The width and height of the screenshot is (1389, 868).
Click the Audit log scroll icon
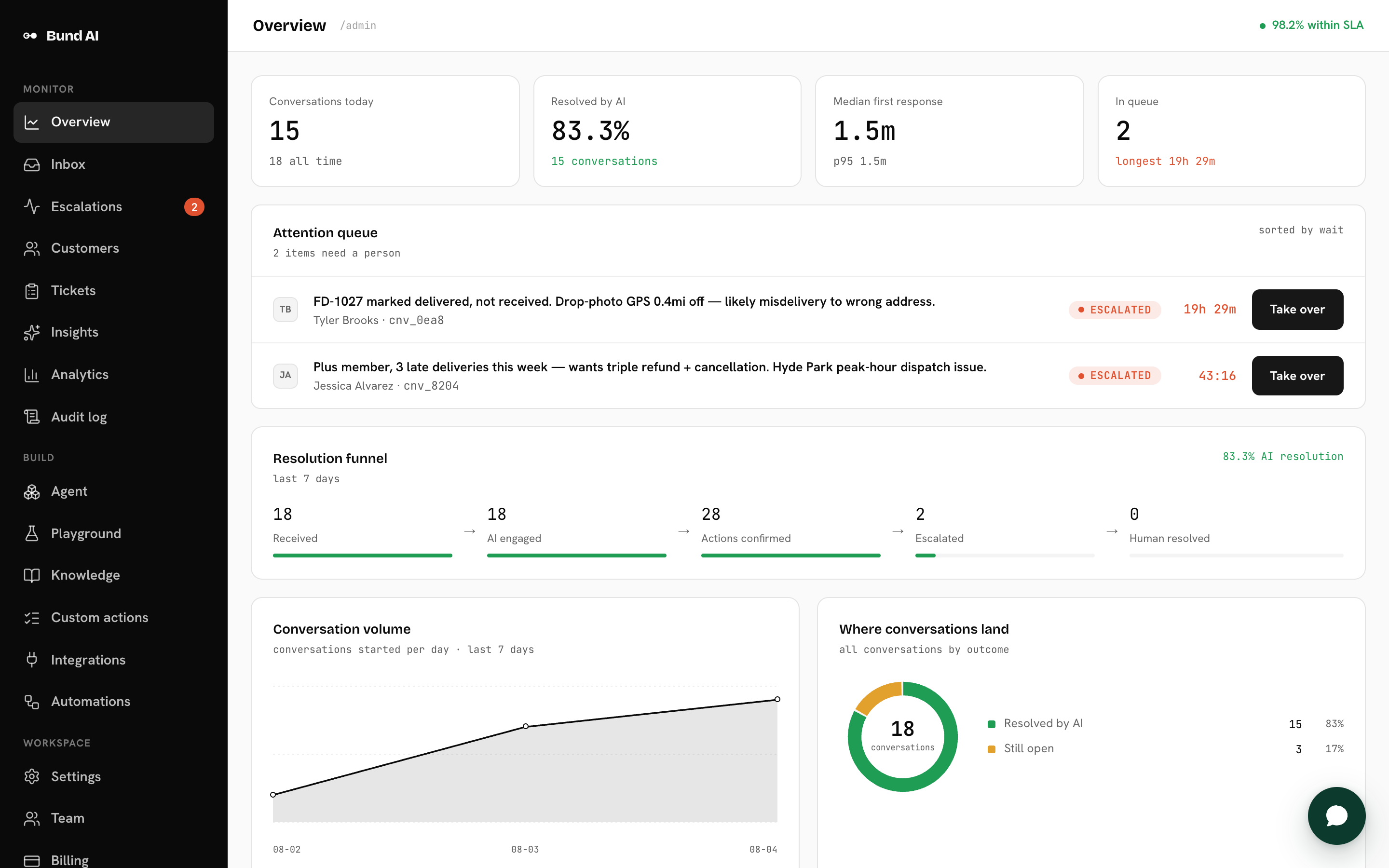point(31,417)
